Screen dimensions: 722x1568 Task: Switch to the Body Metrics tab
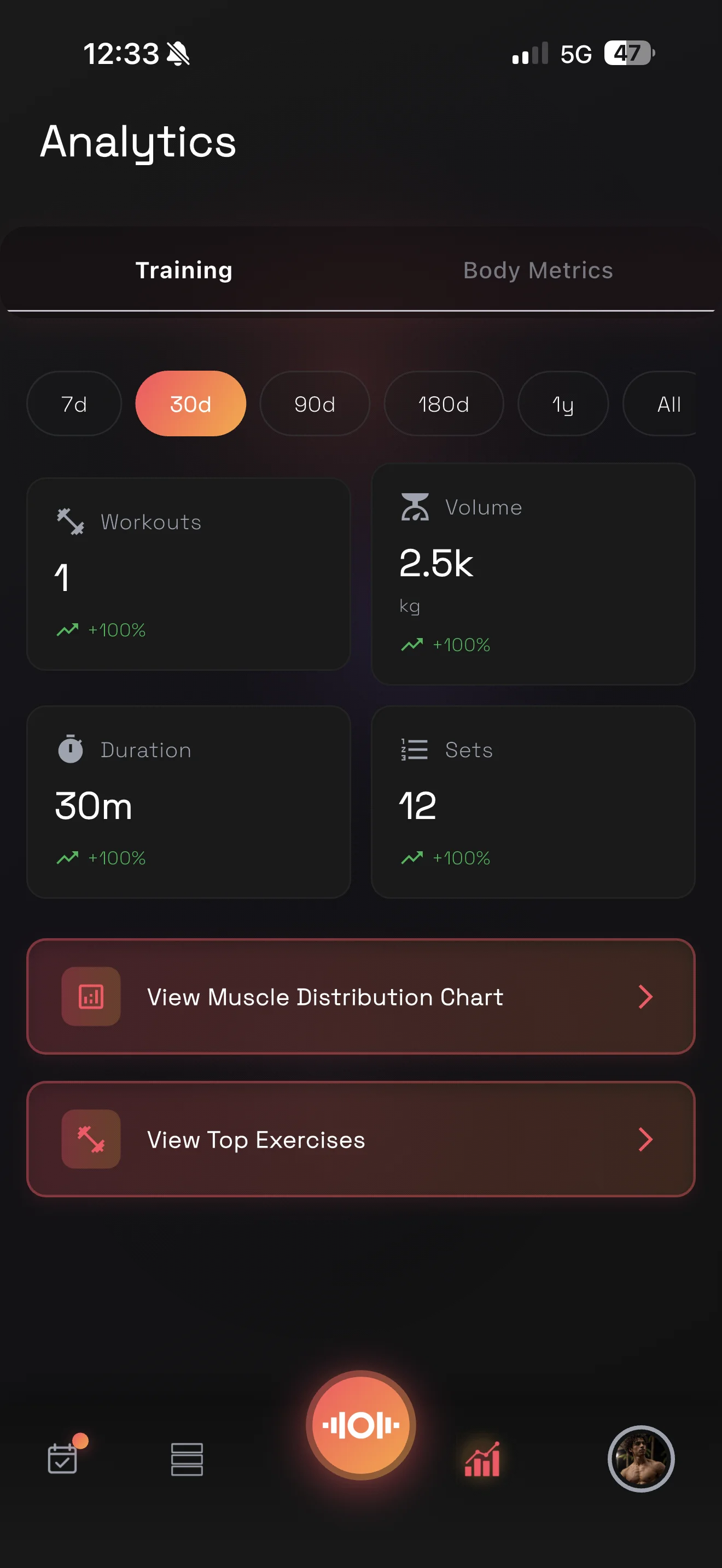pyautogui.click(x=538, y=270)
